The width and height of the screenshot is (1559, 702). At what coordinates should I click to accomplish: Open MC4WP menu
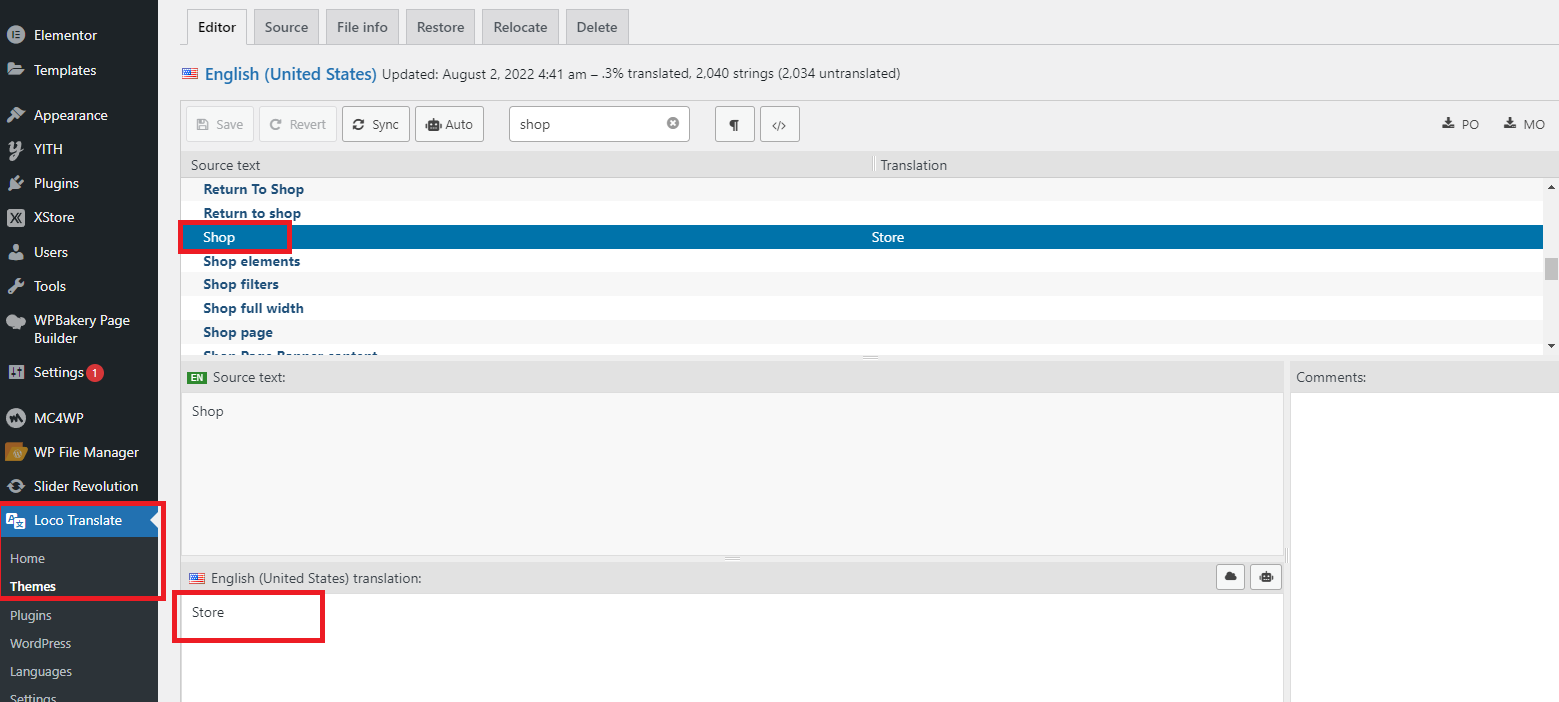tap(59, 418)
